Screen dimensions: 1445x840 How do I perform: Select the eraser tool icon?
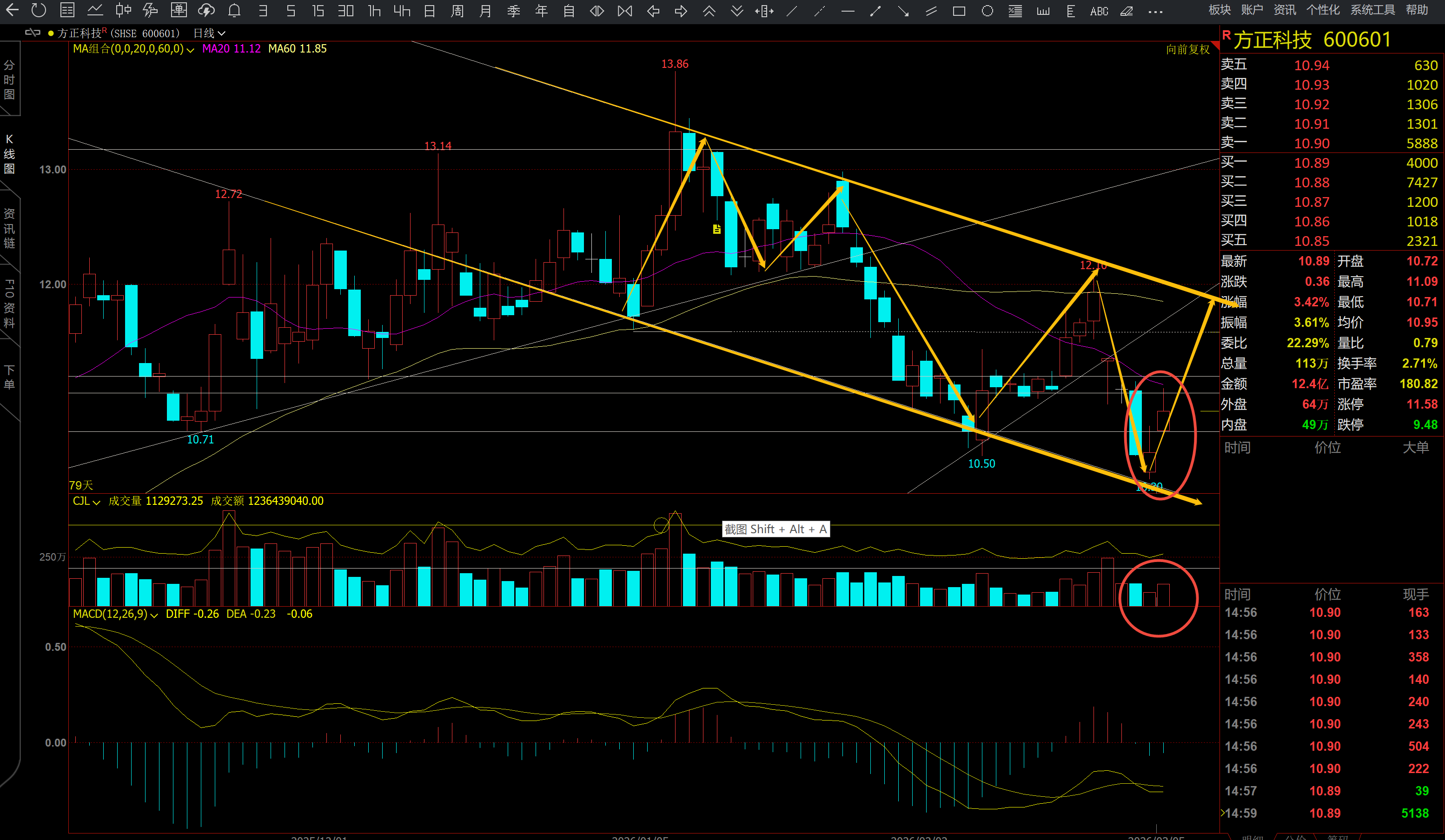(1127, 11)
